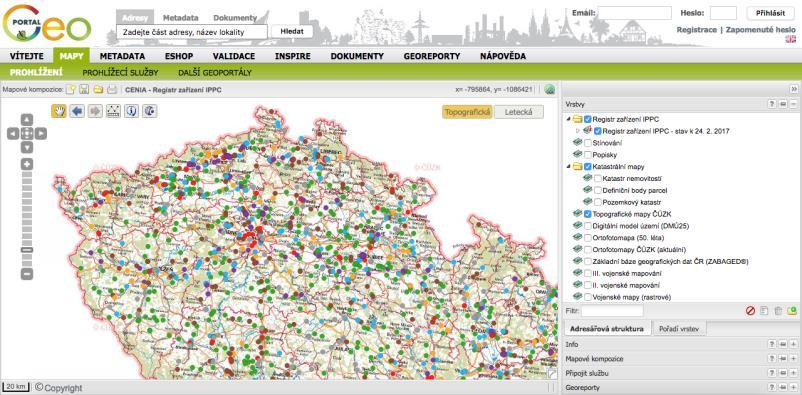Select the info query tool

click(x=131, y=111)
